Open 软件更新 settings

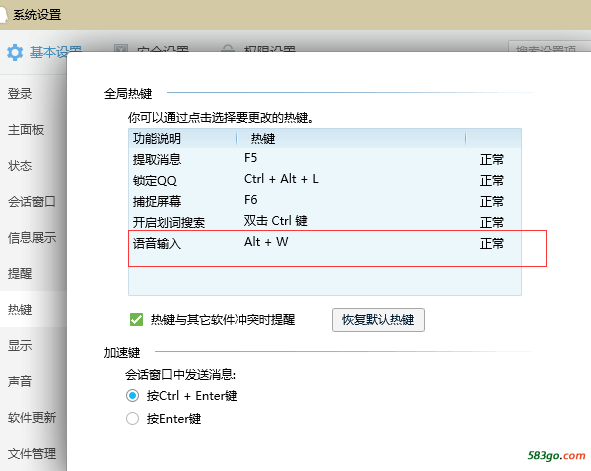(33, 417)
